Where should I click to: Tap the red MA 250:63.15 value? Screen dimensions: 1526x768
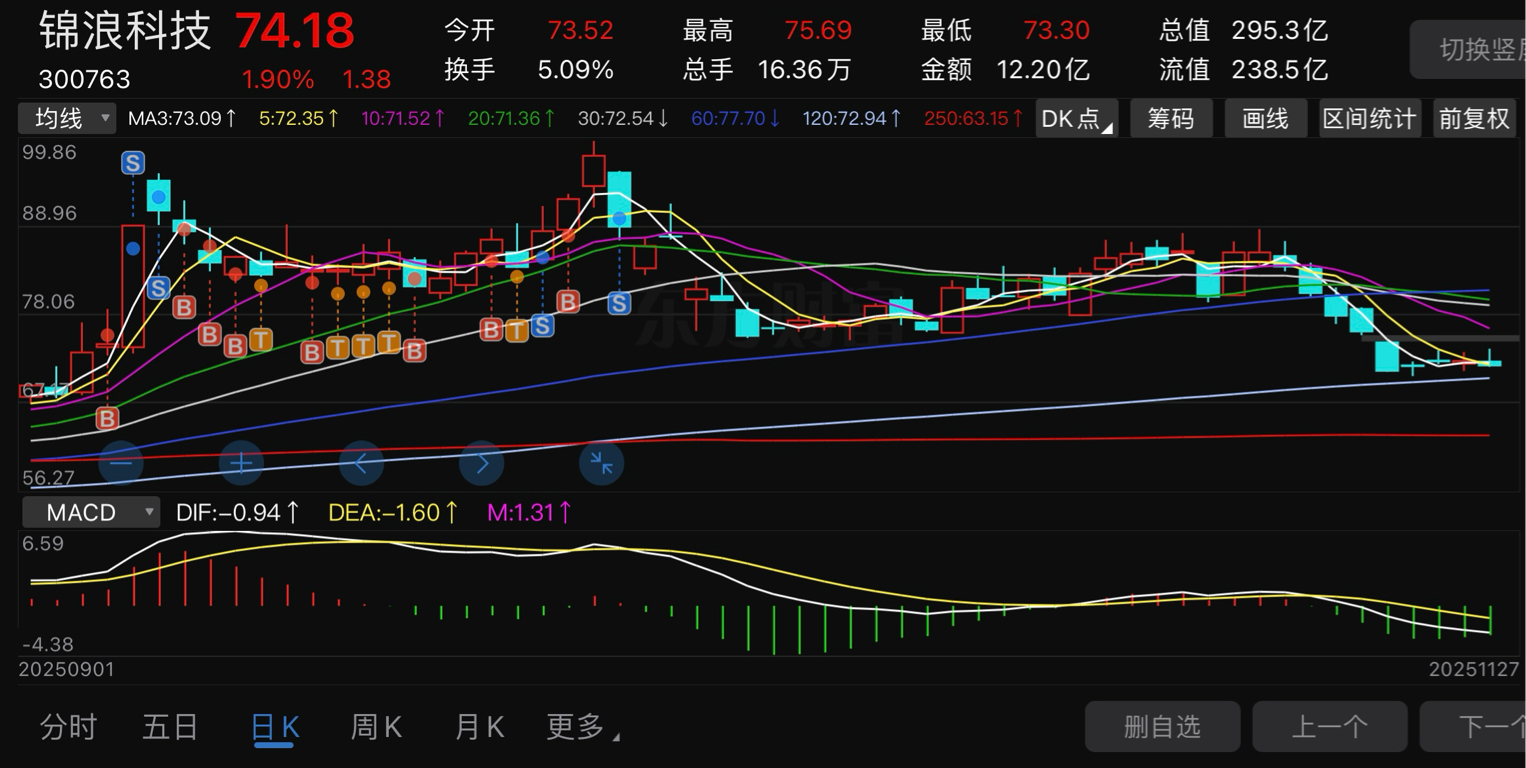[974, 118]
